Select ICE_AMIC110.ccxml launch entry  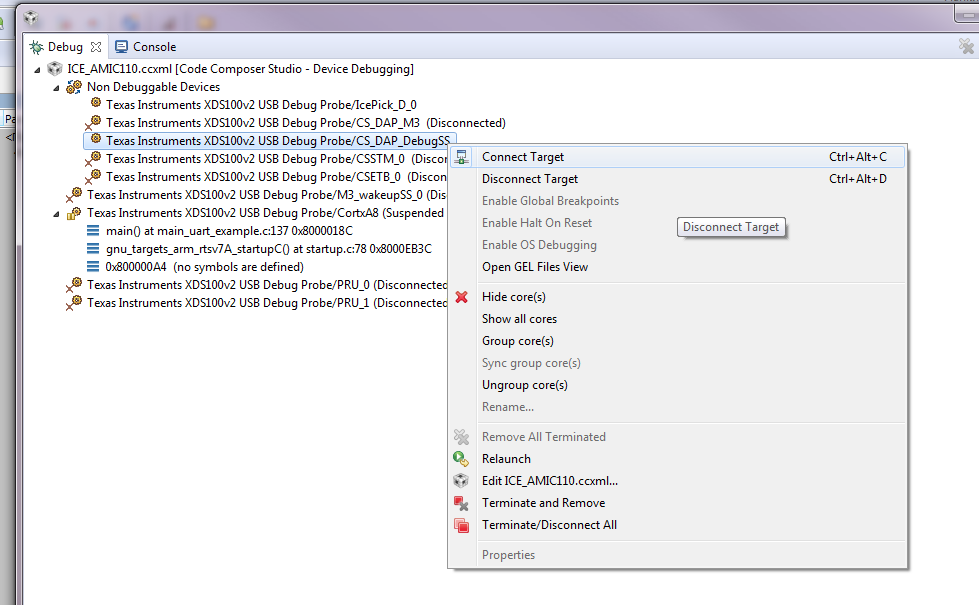(x=240, y=69)
